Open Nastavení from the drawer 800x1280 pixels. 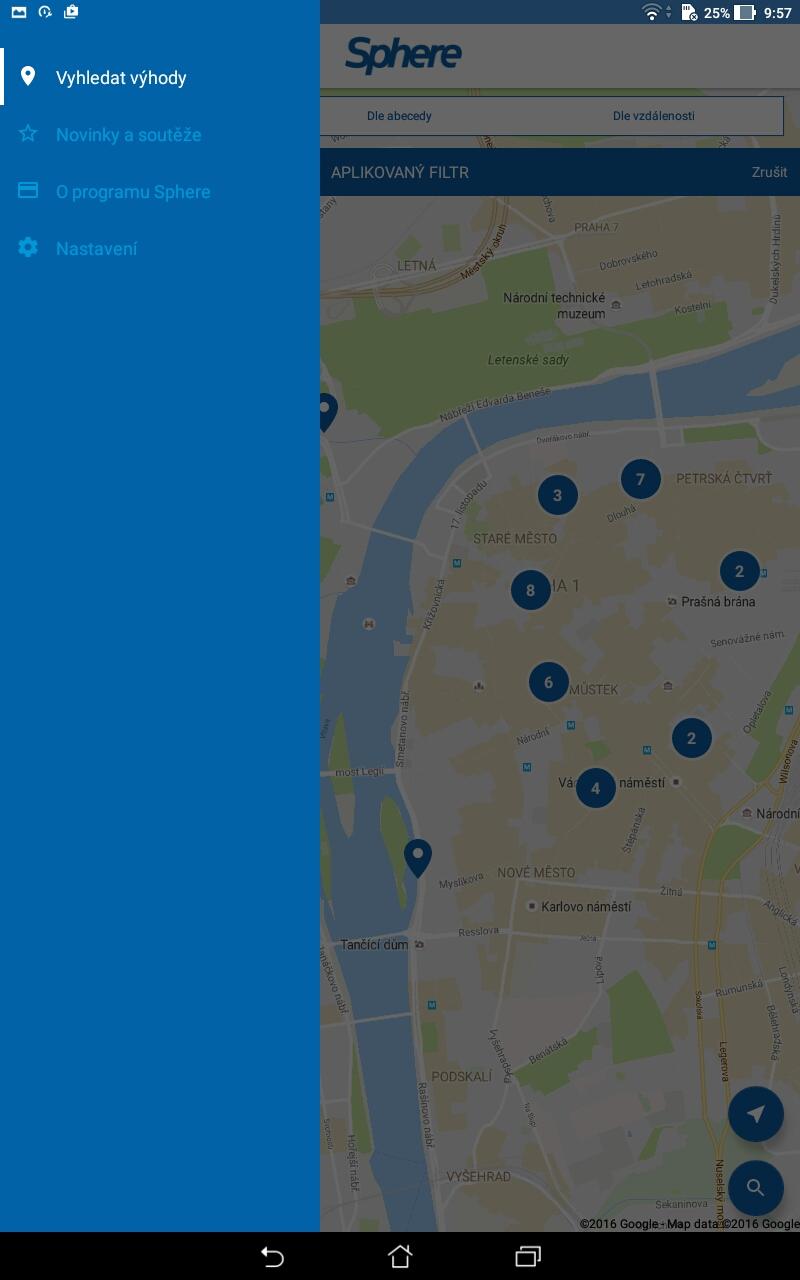[x=160, y=248]
